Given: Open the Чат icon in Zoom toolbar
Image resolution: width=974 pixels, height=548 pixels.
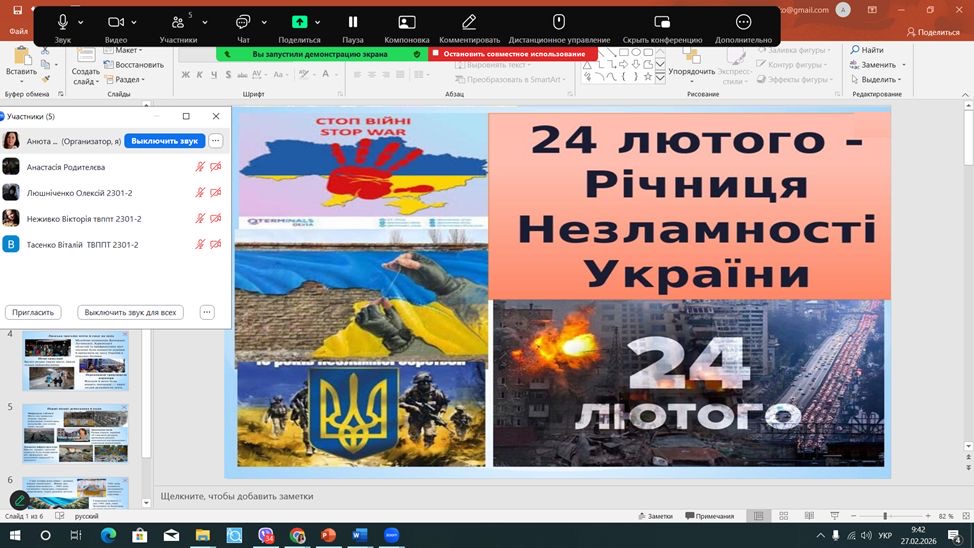Looking at the screenshot, I should 243,22.
